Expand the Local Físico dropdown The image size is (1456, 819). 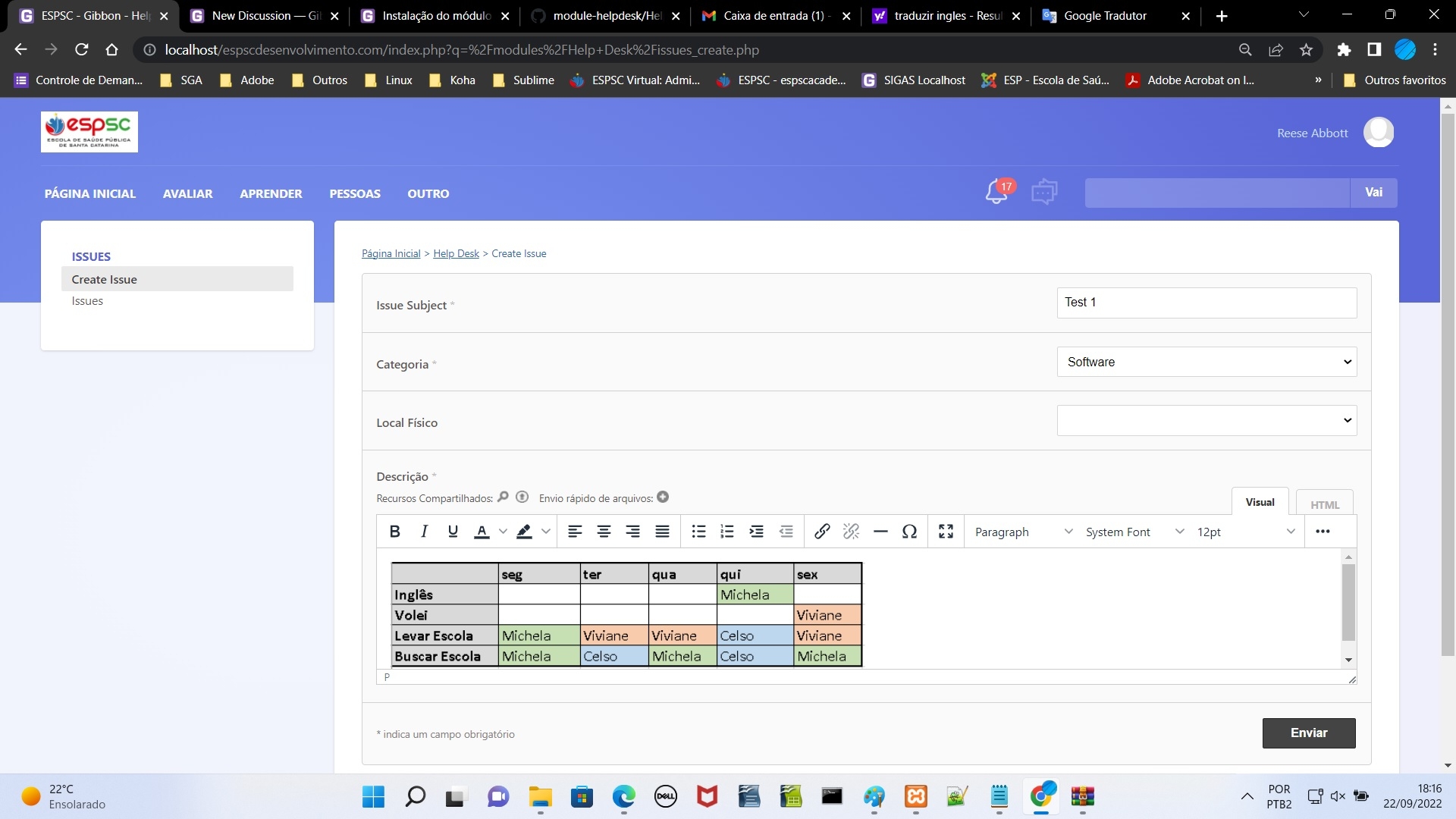point(1206,421)
